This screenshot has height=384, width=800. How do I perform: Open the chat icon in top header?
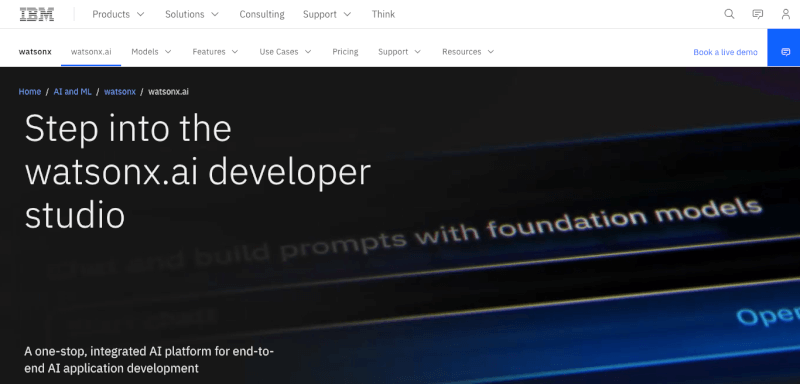click(x=758, y=14)
